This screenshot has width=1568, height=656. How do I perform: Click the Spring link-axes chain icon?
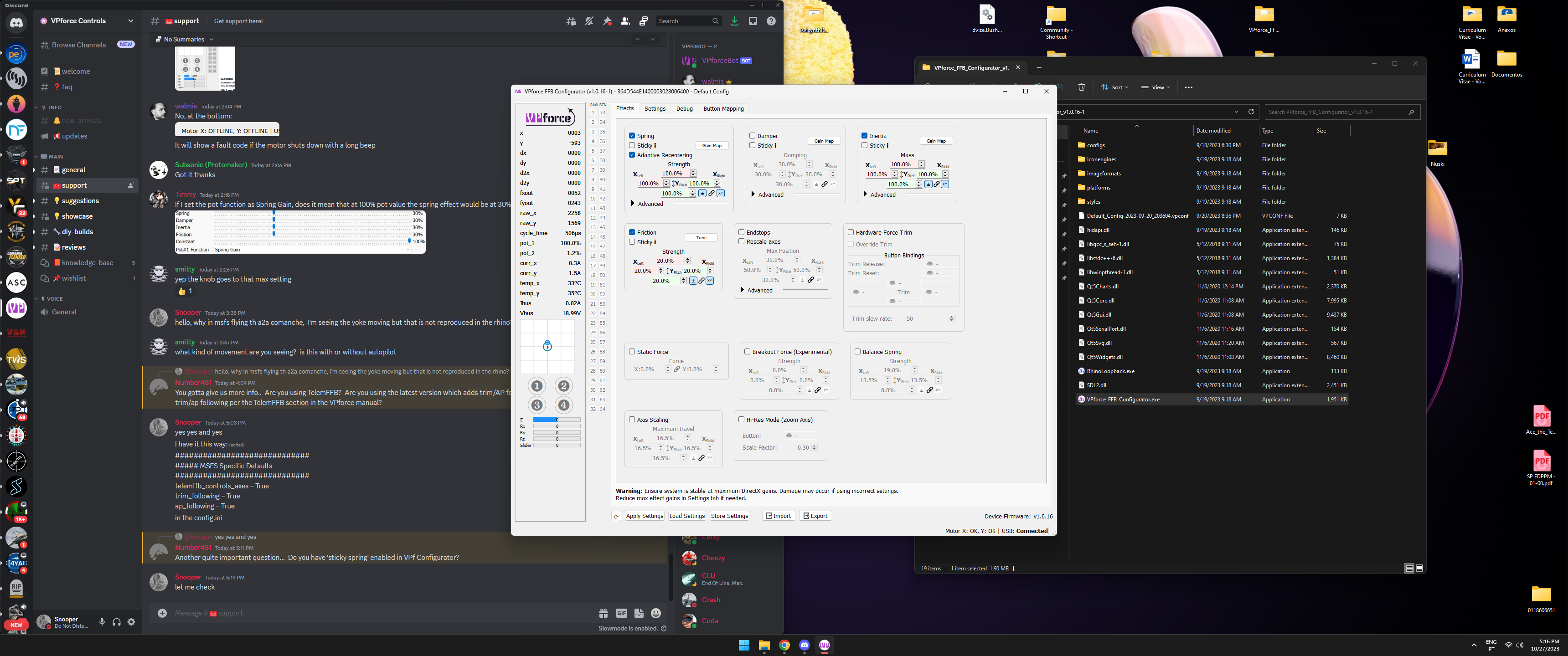tap(711, 194)
